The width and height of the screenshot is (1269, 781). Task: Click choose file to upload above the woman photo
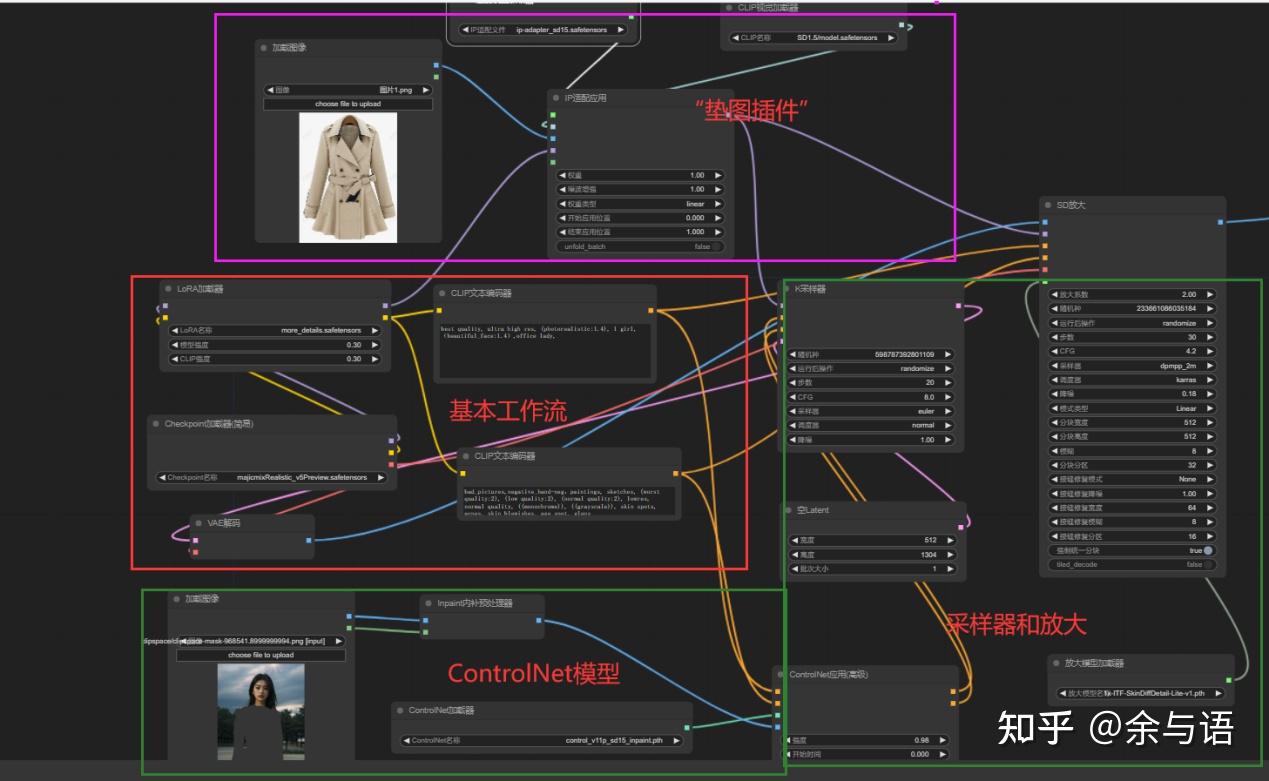[x=261, y=655]
